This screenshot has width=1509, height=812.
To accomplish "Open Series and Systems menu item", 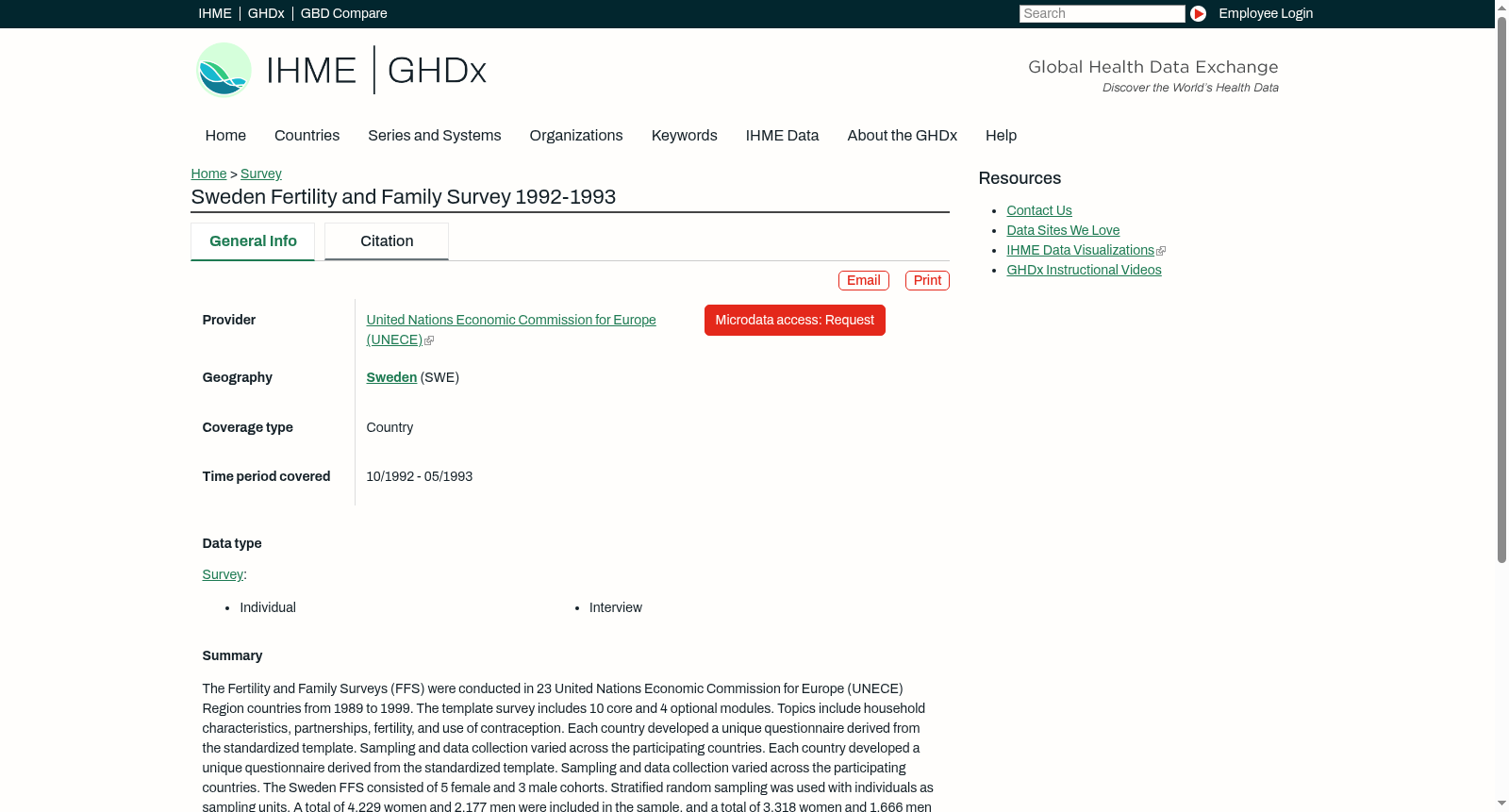I will (435, 136).
